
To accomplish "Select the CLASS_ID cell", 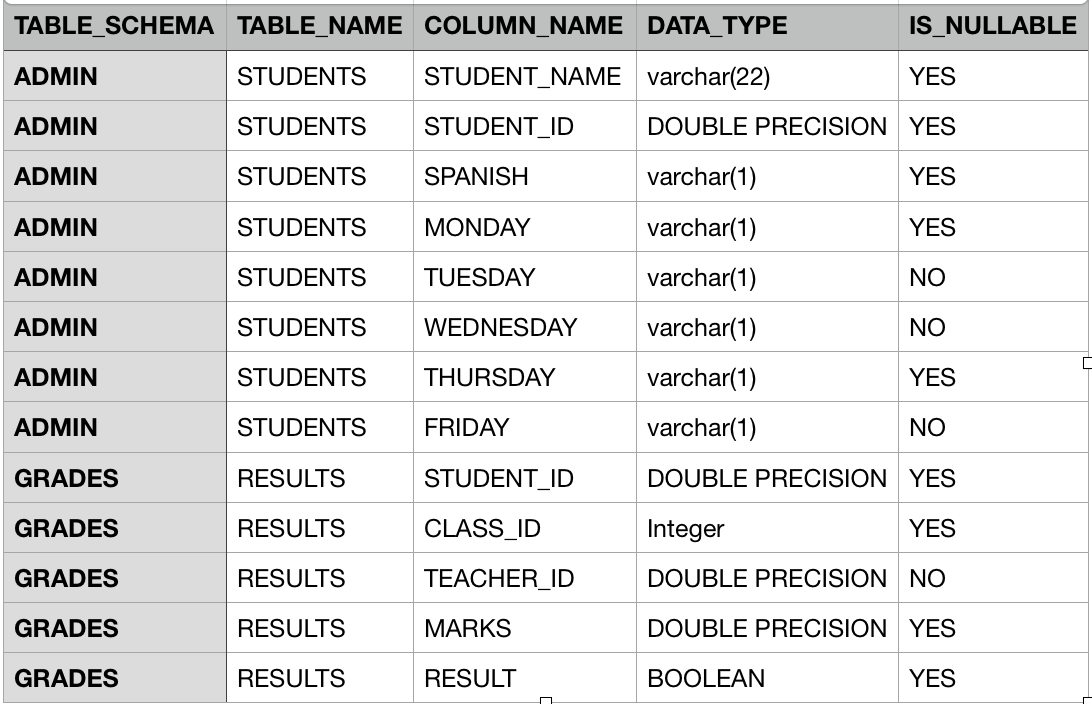I will click(x=482, y=528).
